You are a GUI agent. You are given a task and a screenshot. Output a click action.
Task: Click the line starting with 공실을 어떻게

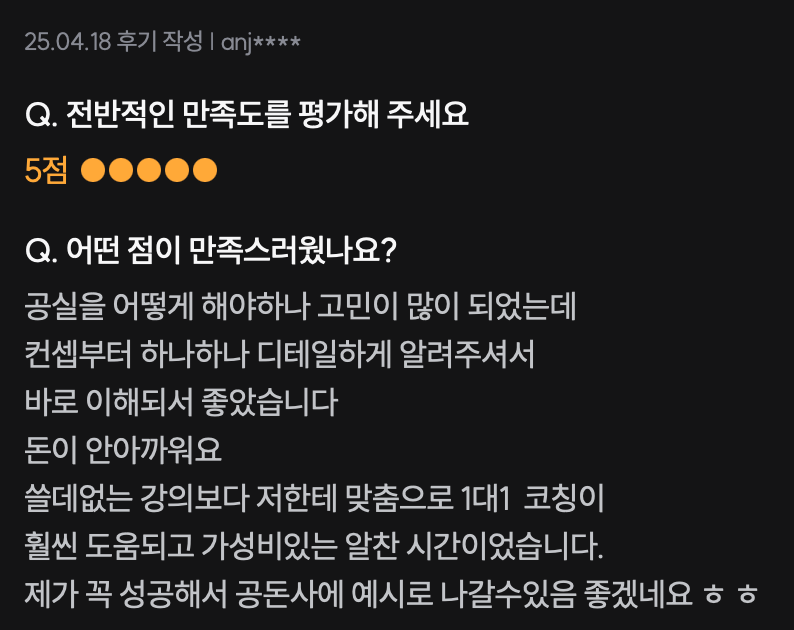click(300, 306)
